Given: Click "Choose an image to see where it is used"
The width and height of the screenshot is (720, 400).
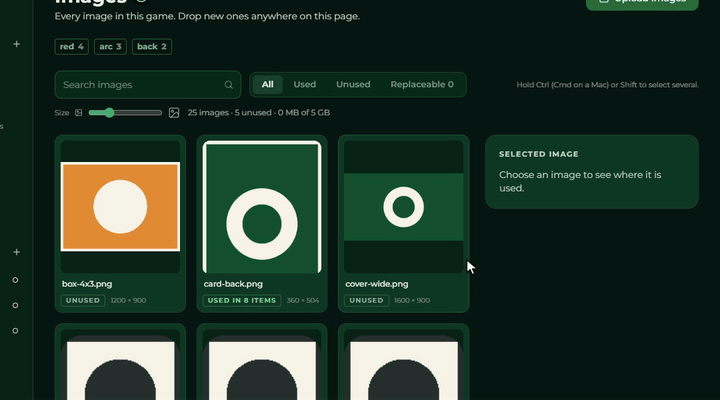Looking at the screenshot, I should [580, 181].
